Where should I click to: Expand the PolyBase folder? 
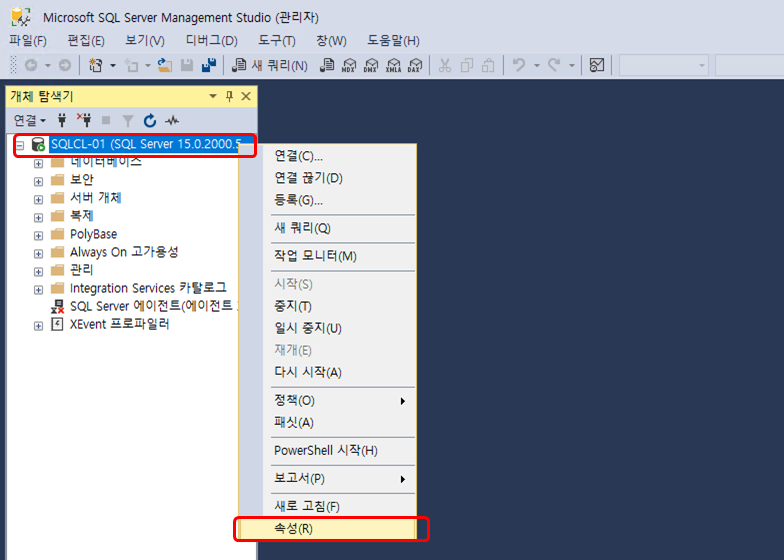38,236
